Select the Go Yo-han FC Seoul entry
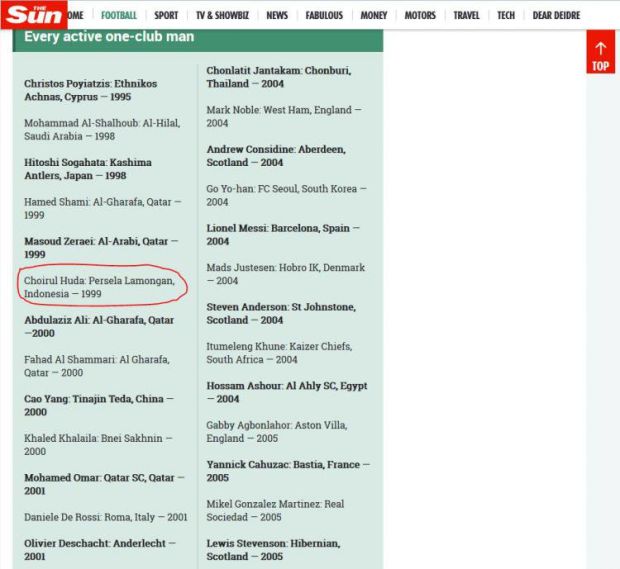 [287, 195]
